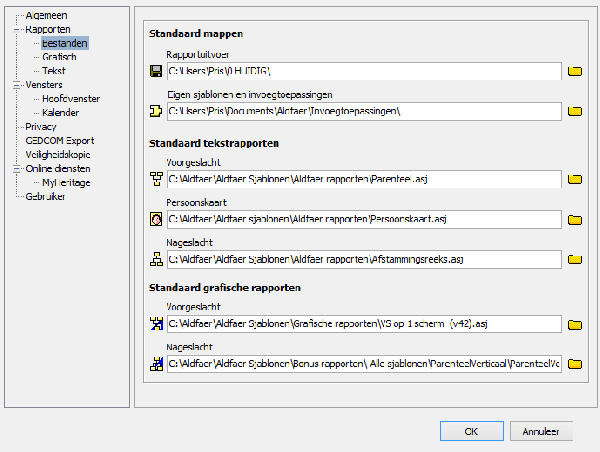Viewport: 600px width, 452px height.
Task: Click the graphic Nageslacht report icon
Action: 155,364
